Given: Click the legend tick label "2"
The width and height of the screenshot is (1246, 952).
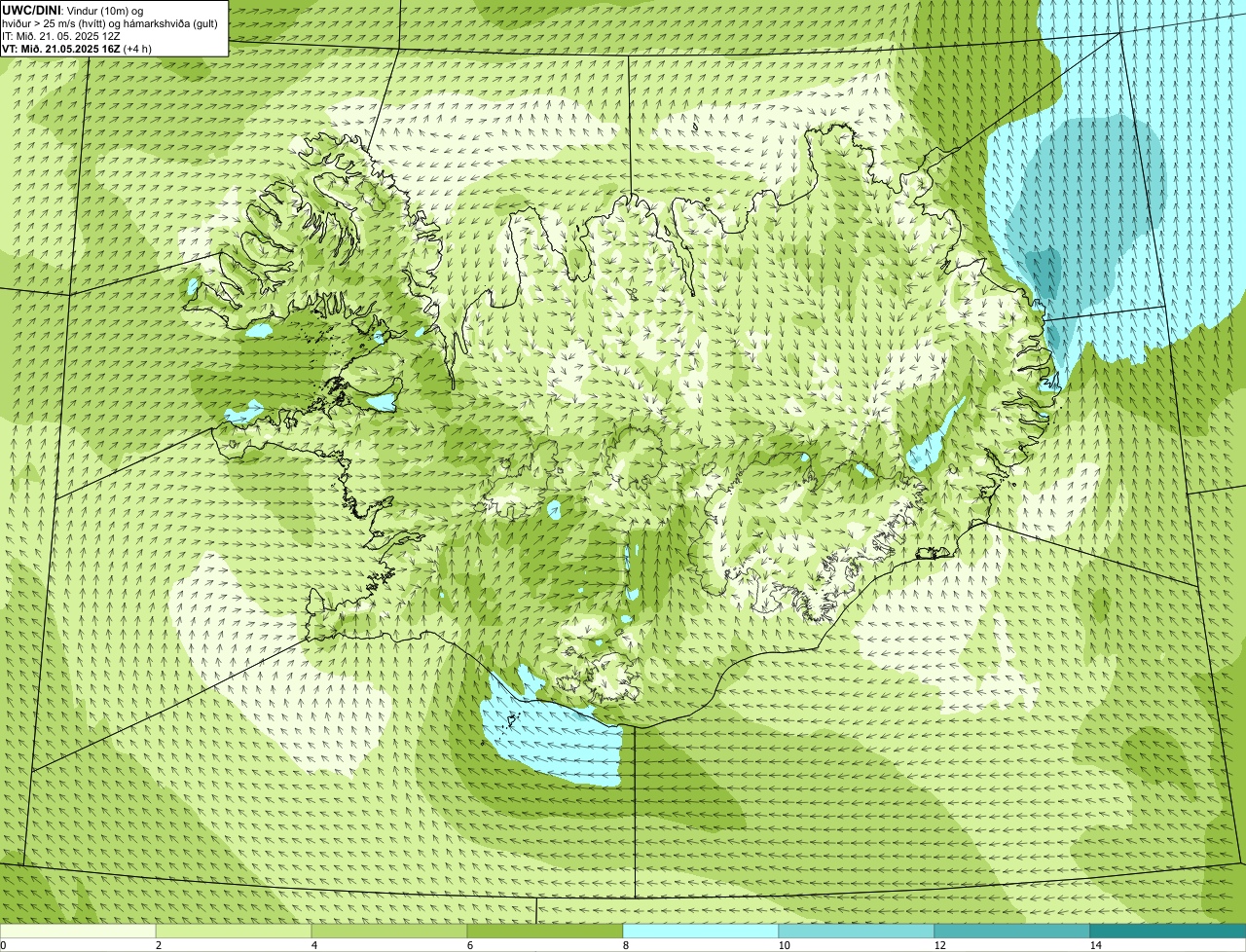Looking at the screenshot, I should 158,945.
